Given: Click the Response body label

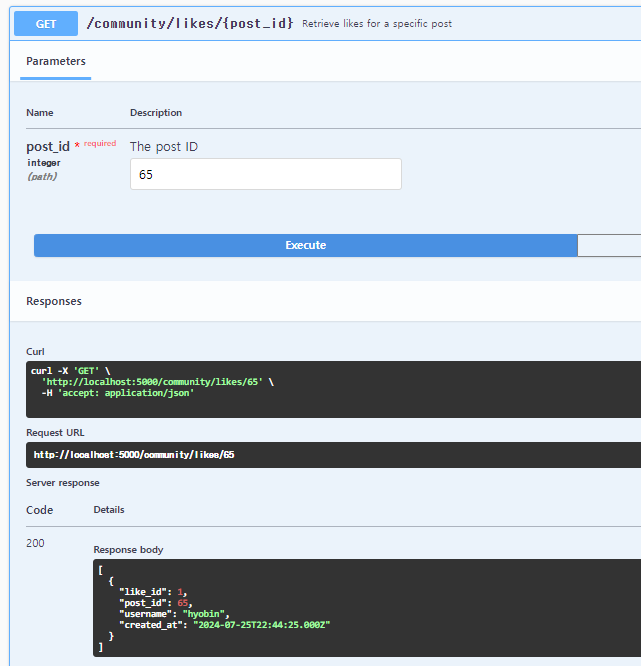Looking at the screenshot, I should click(x=128, y=550).
